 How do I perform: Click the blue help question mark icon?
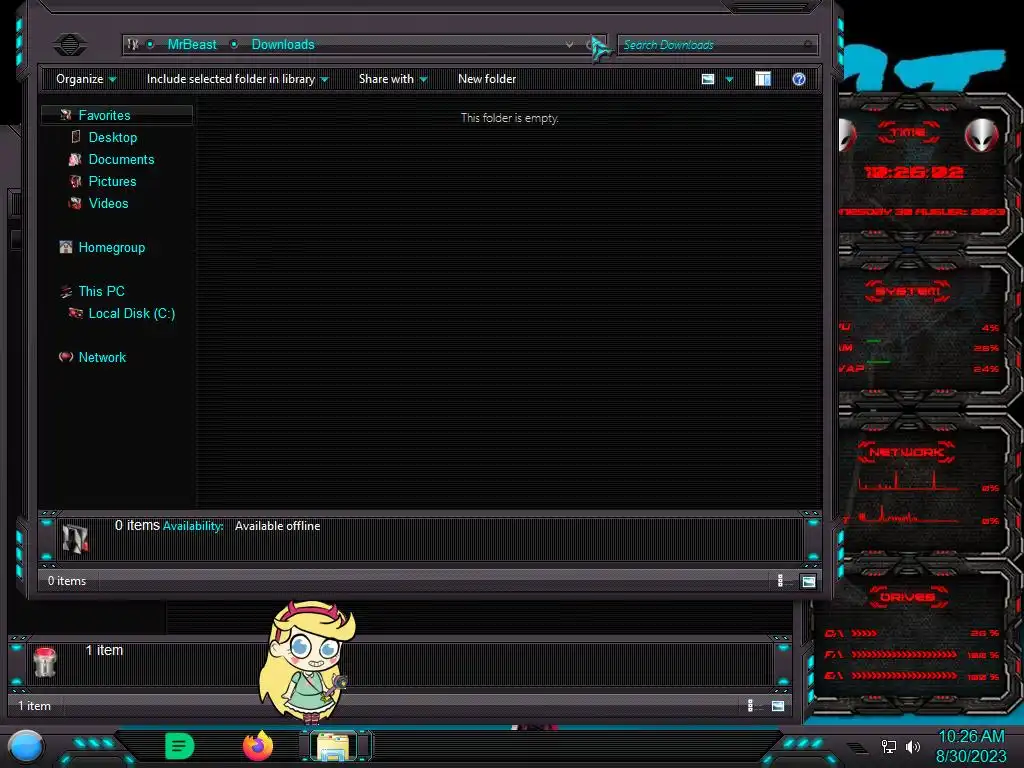[799, 79]
